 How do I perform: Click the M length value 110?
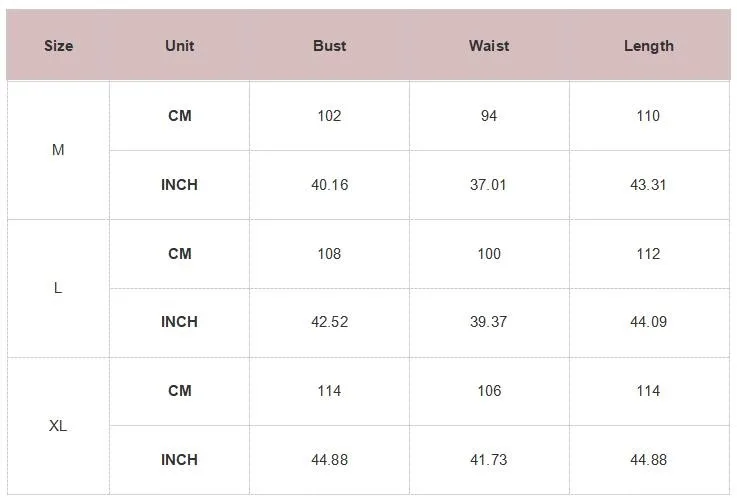click(648, 116)
